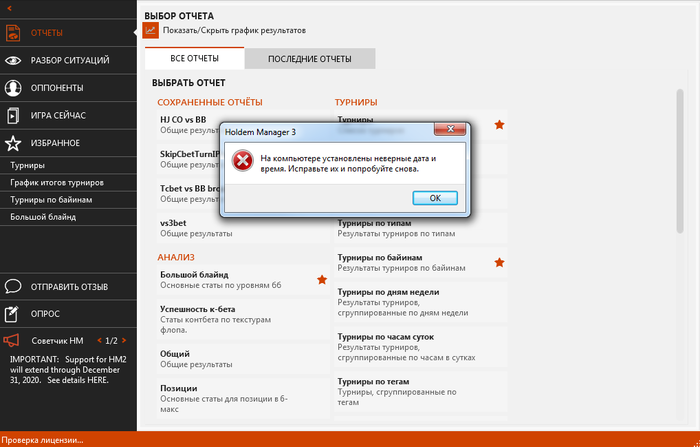700x447 pixels.
Task: Open the Отчеты sidebar section
Action: pyautogui.click(x=68, y=33)
